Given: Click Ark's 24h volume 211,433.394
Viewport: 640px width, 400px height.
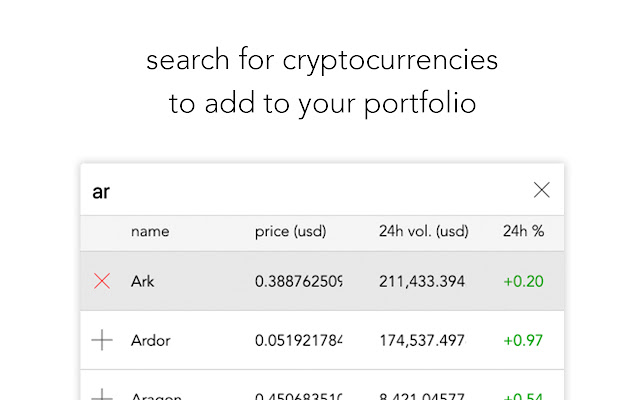Looking at the screenshot, I should (x=421, y=281).
